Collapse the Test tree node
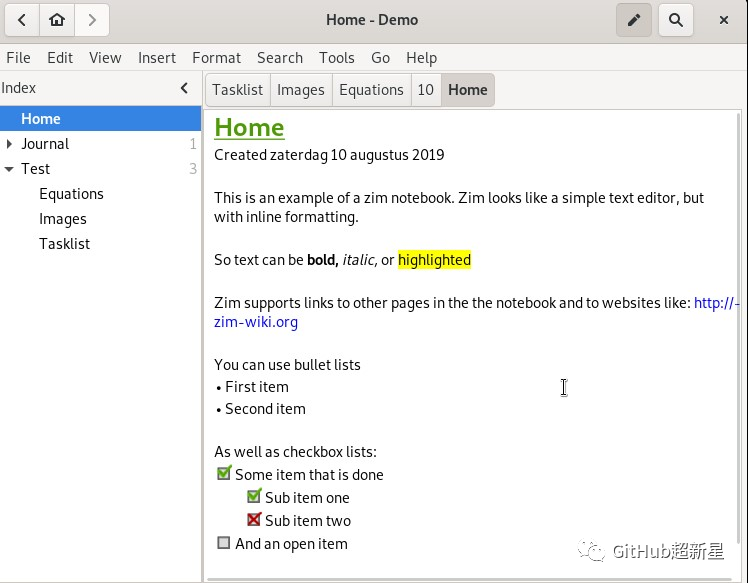This screenshot has width=748, height=583. tap(9, 169)
